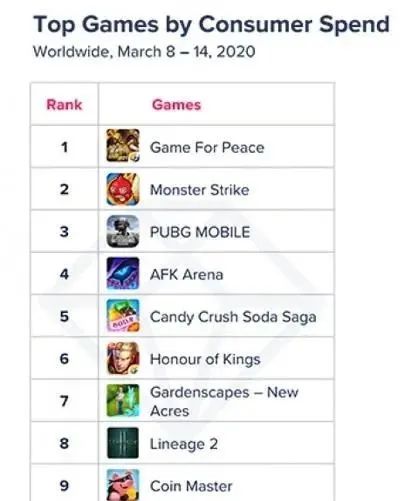Open the Lineage 2 app icon

click(123, 443)
